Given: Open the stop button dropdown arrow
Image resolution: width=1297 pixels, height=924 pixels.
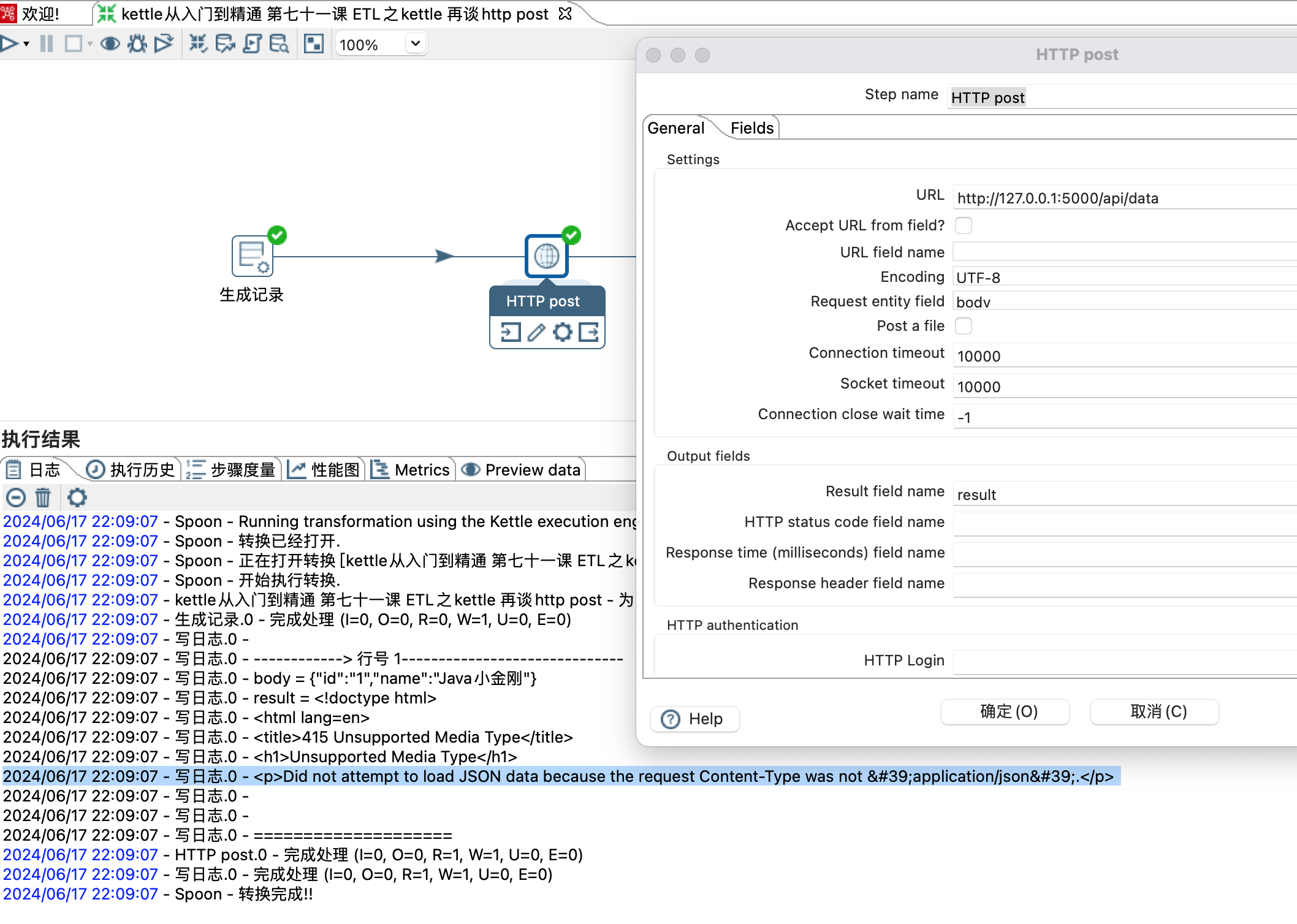Looking at the screenshot, I should (90, 44).
